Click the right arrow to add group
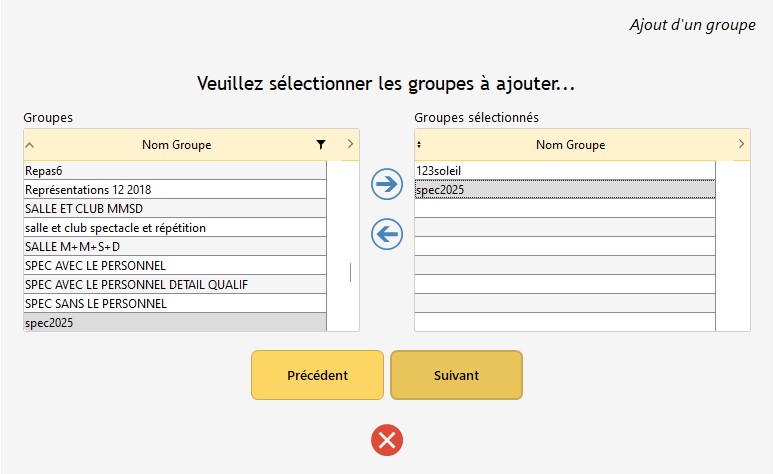The width and height of the screenshot is (773, 474). coord(386,183)
